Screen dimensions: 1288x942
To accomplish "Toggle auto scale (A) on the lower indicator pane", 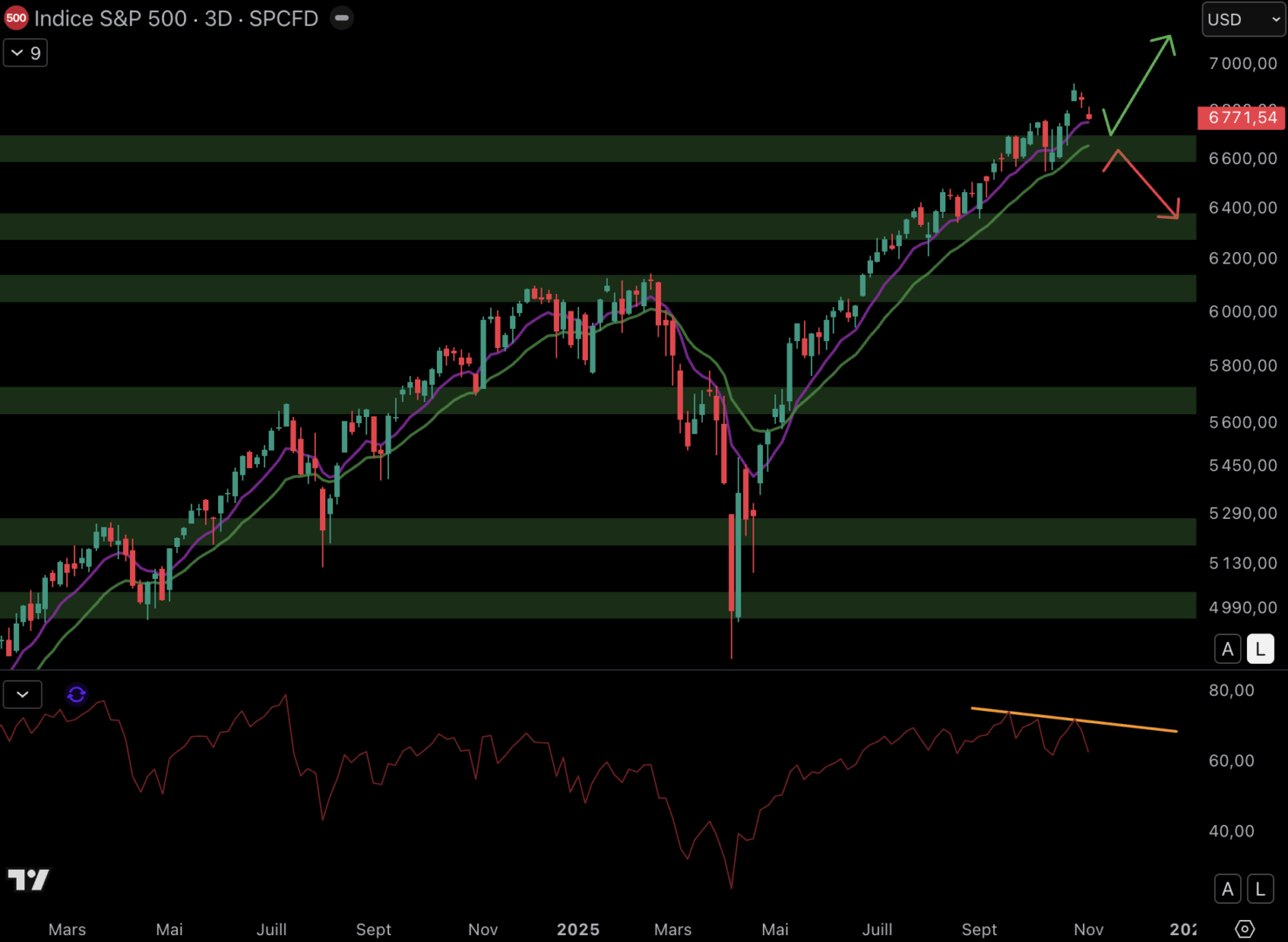I will pyautogui.click(x=1228, y=889).
